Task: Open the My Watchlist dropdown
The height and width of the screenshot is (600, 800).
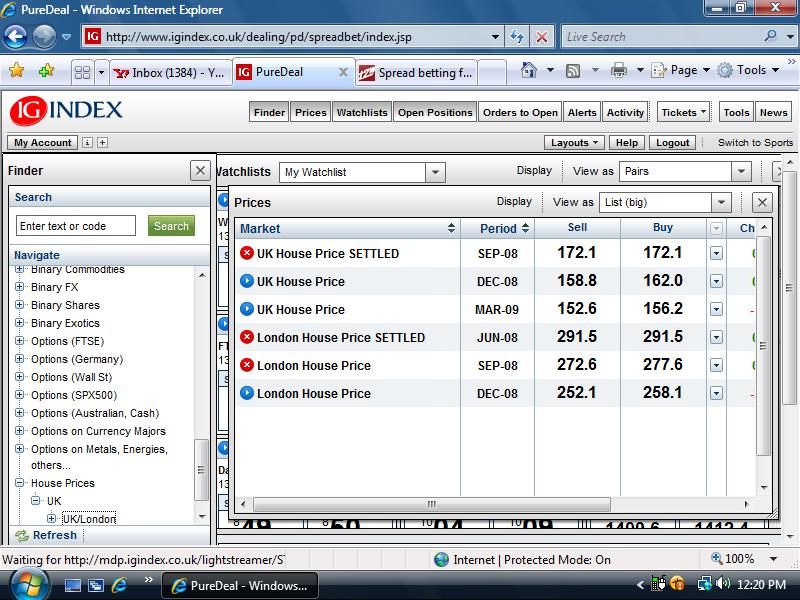Action: coord(435,172)
